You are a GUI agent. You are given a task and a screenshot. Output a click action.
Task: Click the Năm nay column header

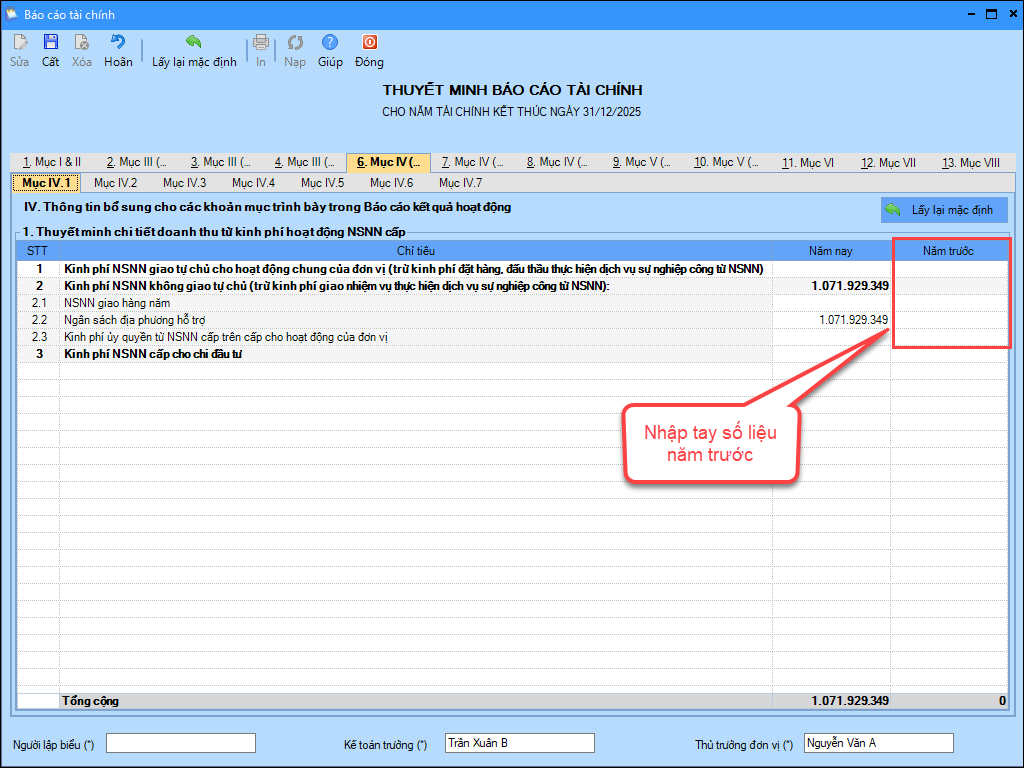pyautogui.click(x=831, y=250)
